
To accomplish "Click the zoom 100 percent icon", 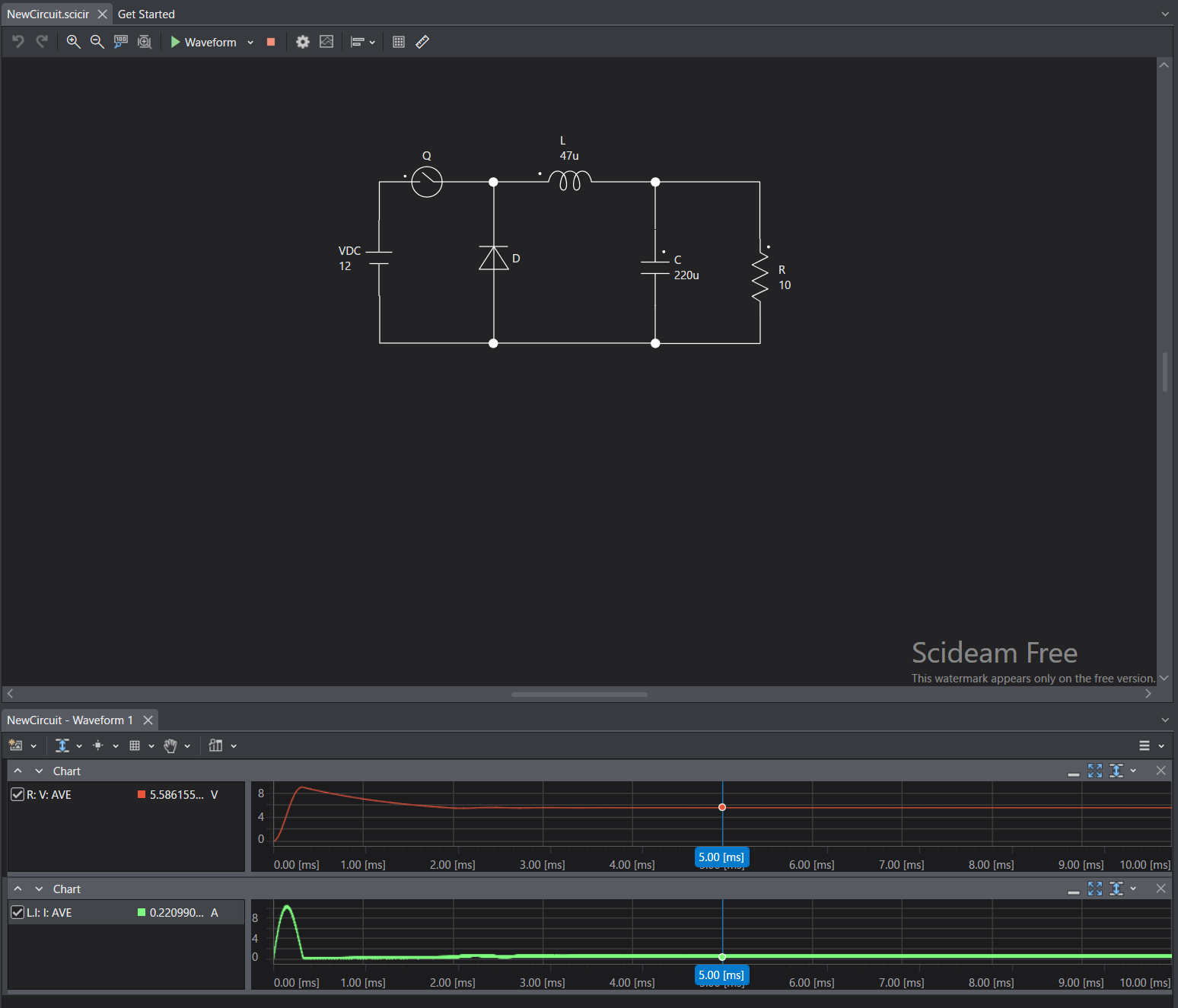I will pos(120,42).
